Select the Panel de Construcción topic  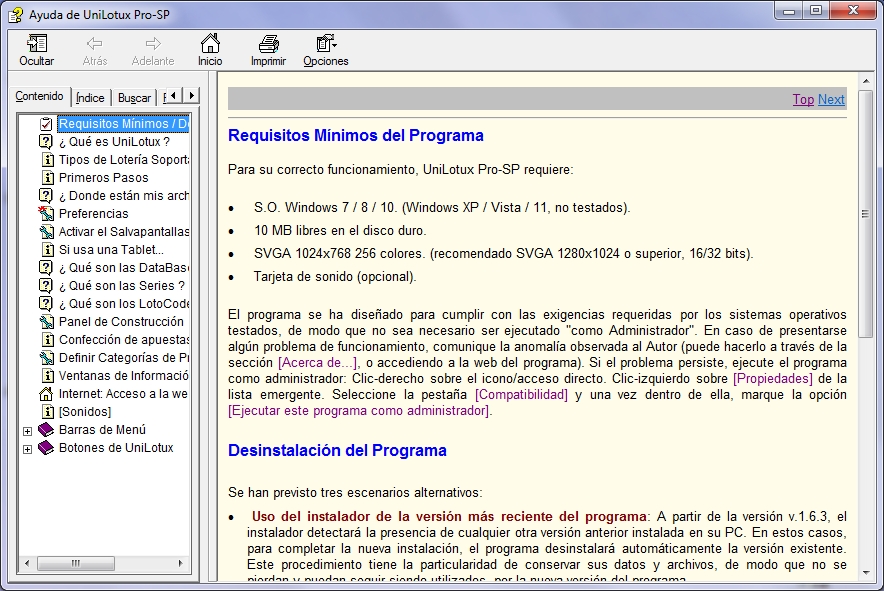(121, 322)
